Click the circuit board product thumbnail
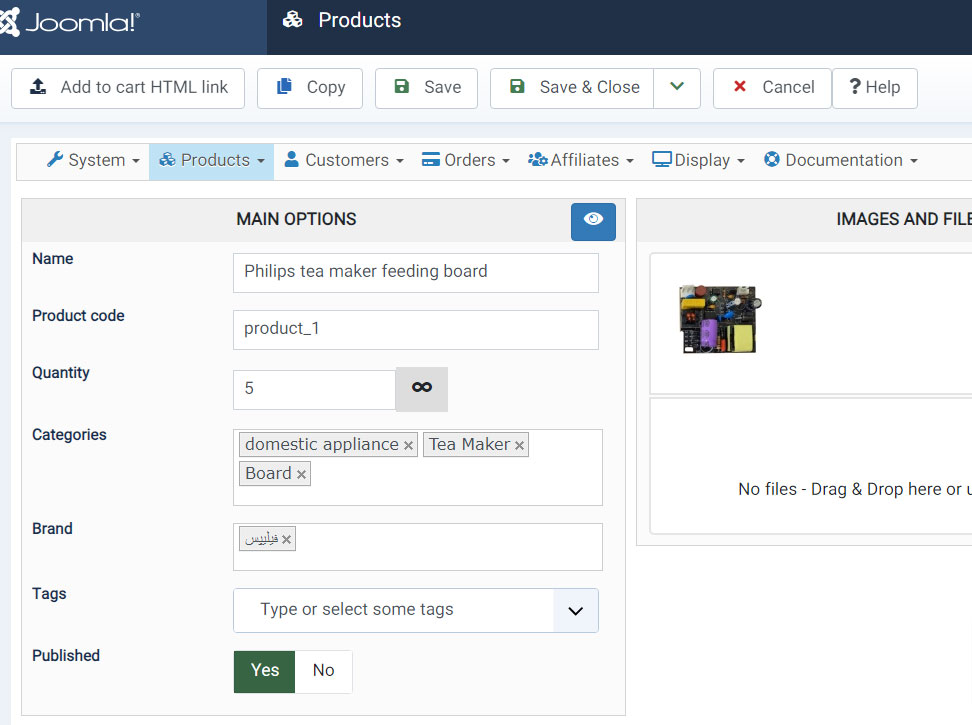Image resolution: width=972 pixels, height=725 pixels. [x=720, y=319]
